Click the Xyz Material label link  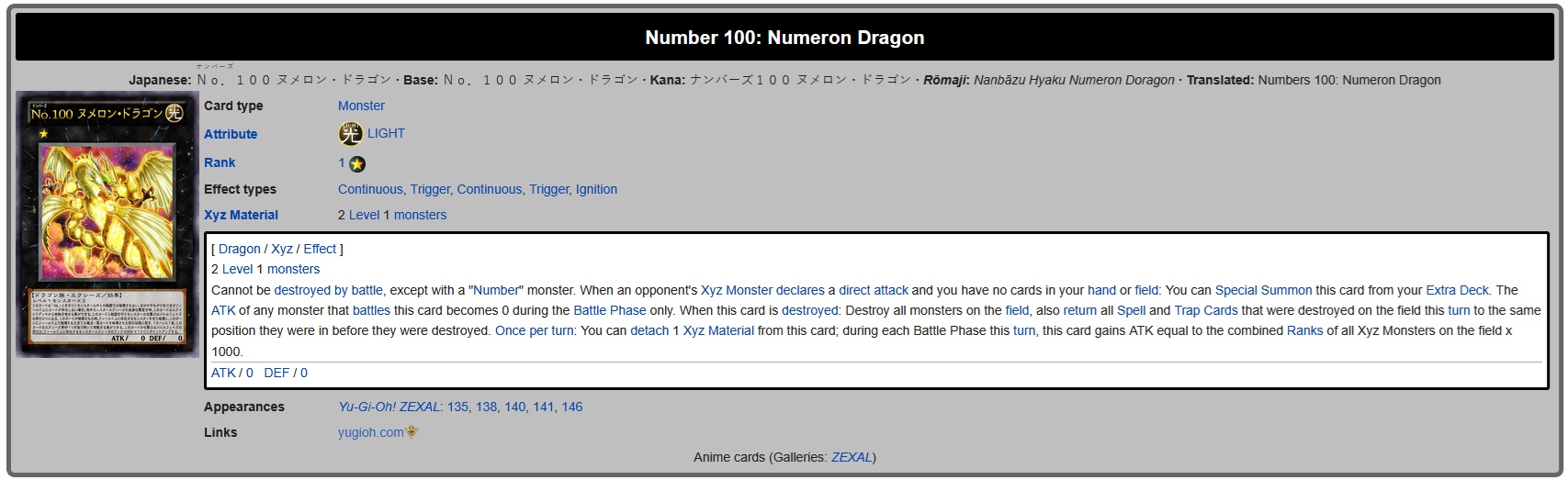tap(241, 215)
